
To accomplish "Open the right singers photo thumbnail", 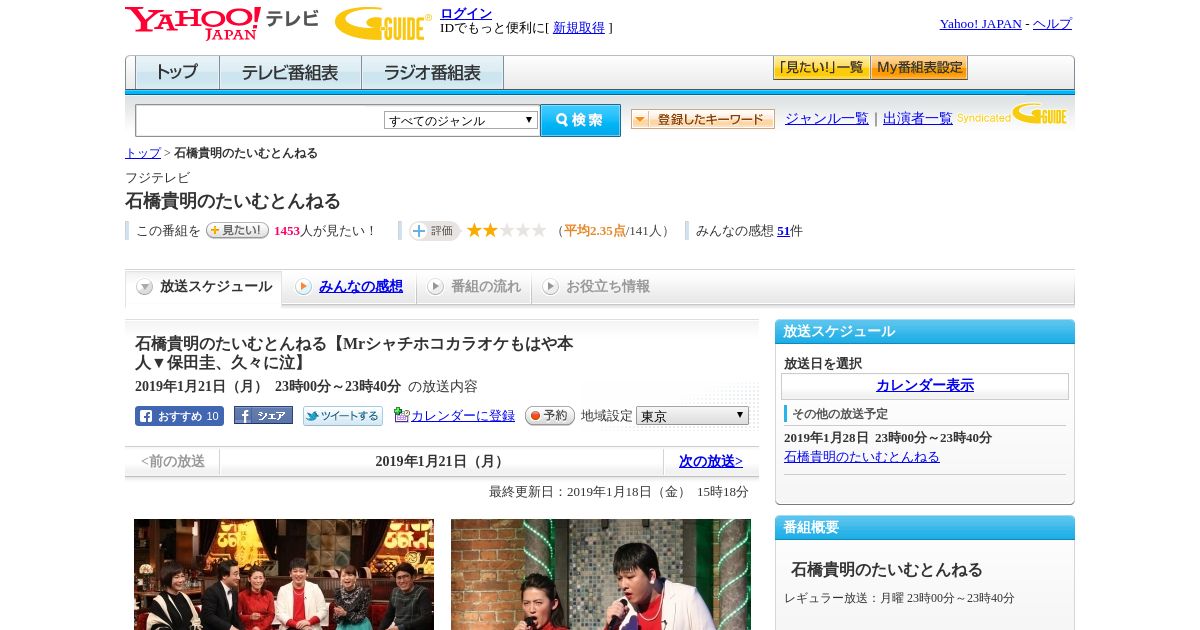I will coord(601,574).
